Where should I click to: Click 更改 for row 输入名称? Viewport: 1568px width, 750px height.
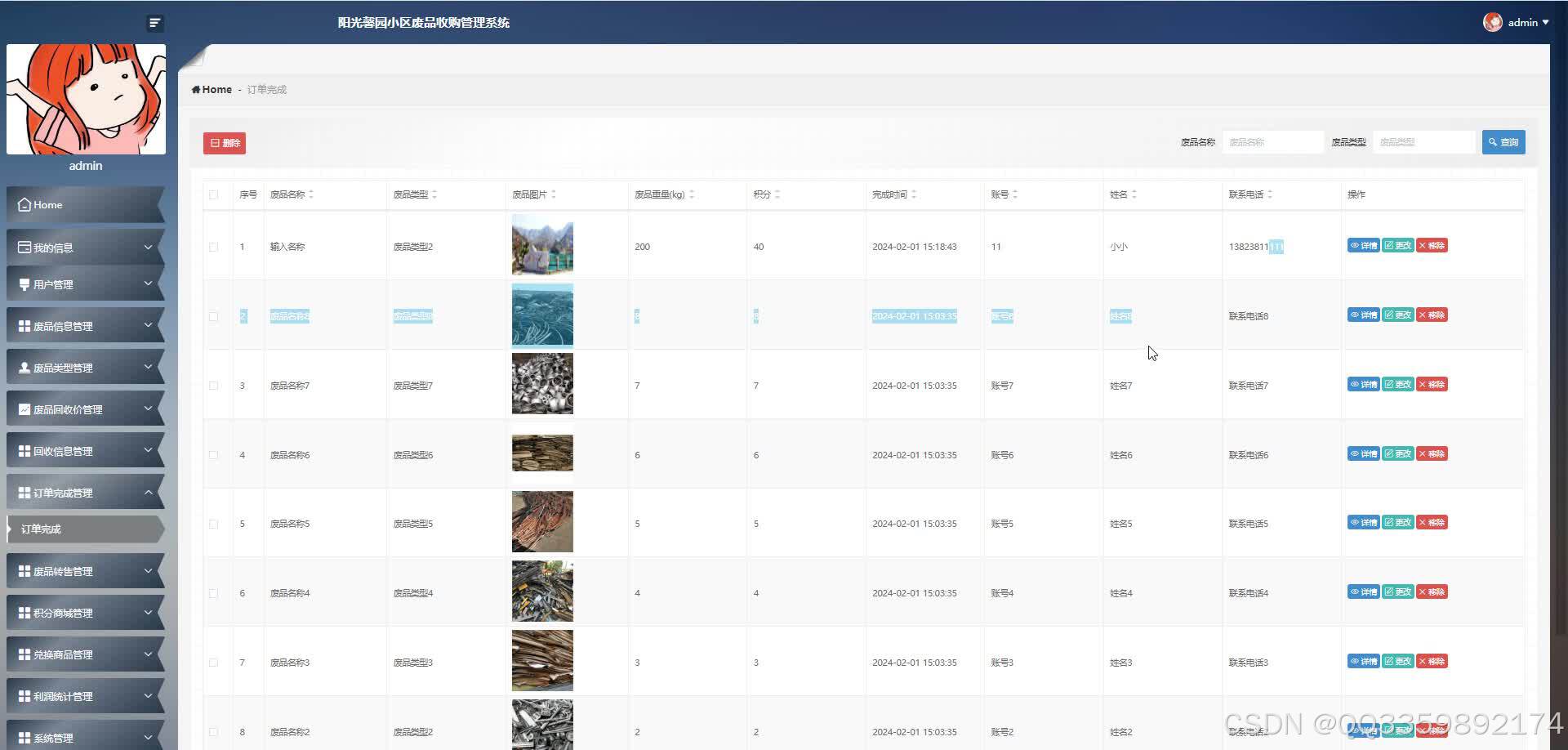[x=1397, y=246]
